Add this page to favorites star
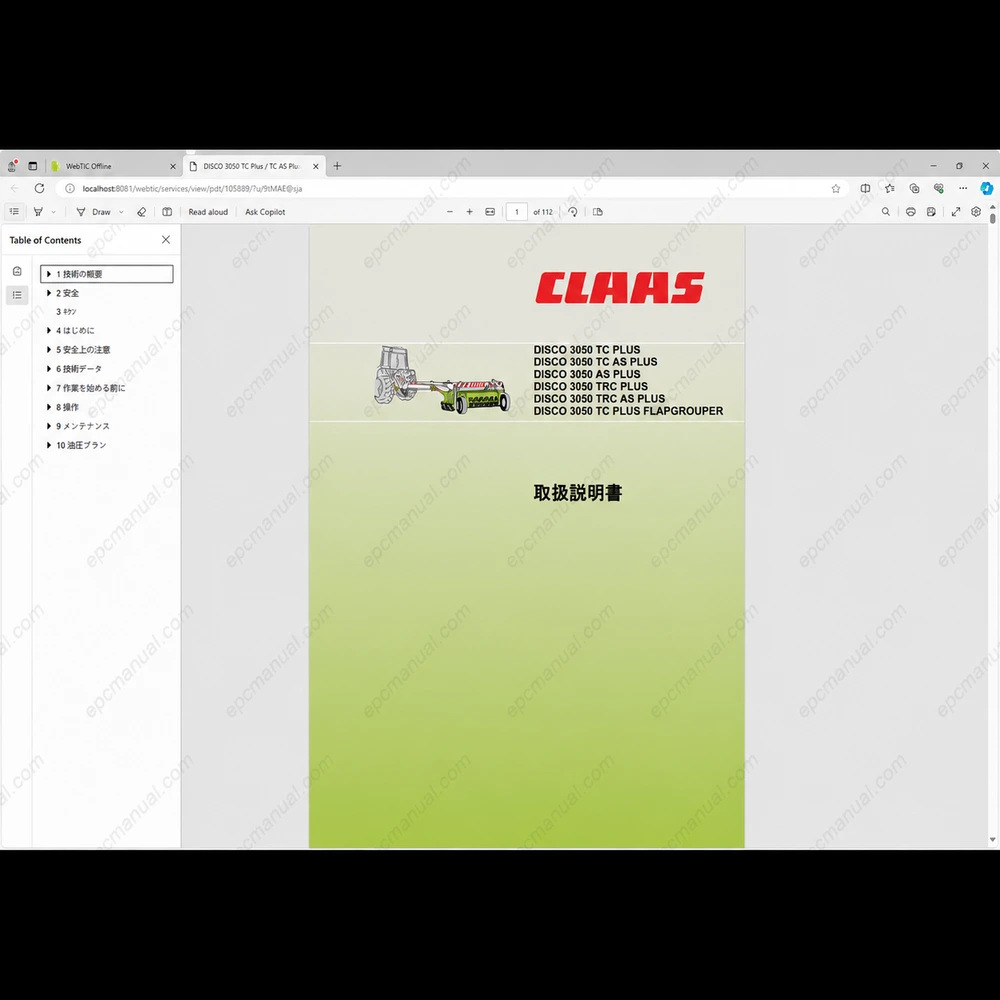The height and width of the screenshot is (1000, 1000). tap(835, 189)
